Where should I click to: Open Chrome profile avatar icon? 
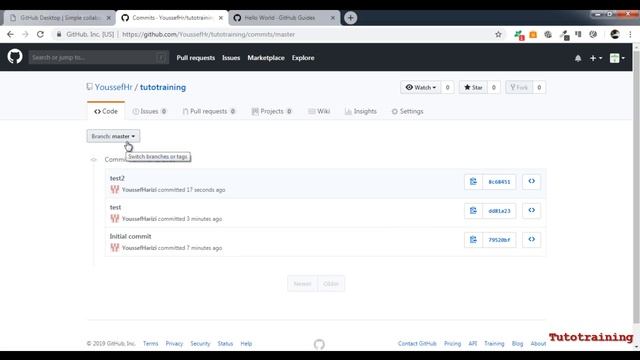(x=615, y=35)
